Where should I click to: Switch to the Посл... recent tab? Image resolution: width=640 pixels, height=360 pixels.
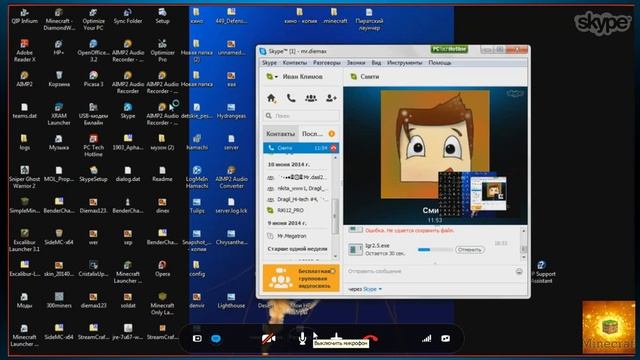click(x=312, y=134)
